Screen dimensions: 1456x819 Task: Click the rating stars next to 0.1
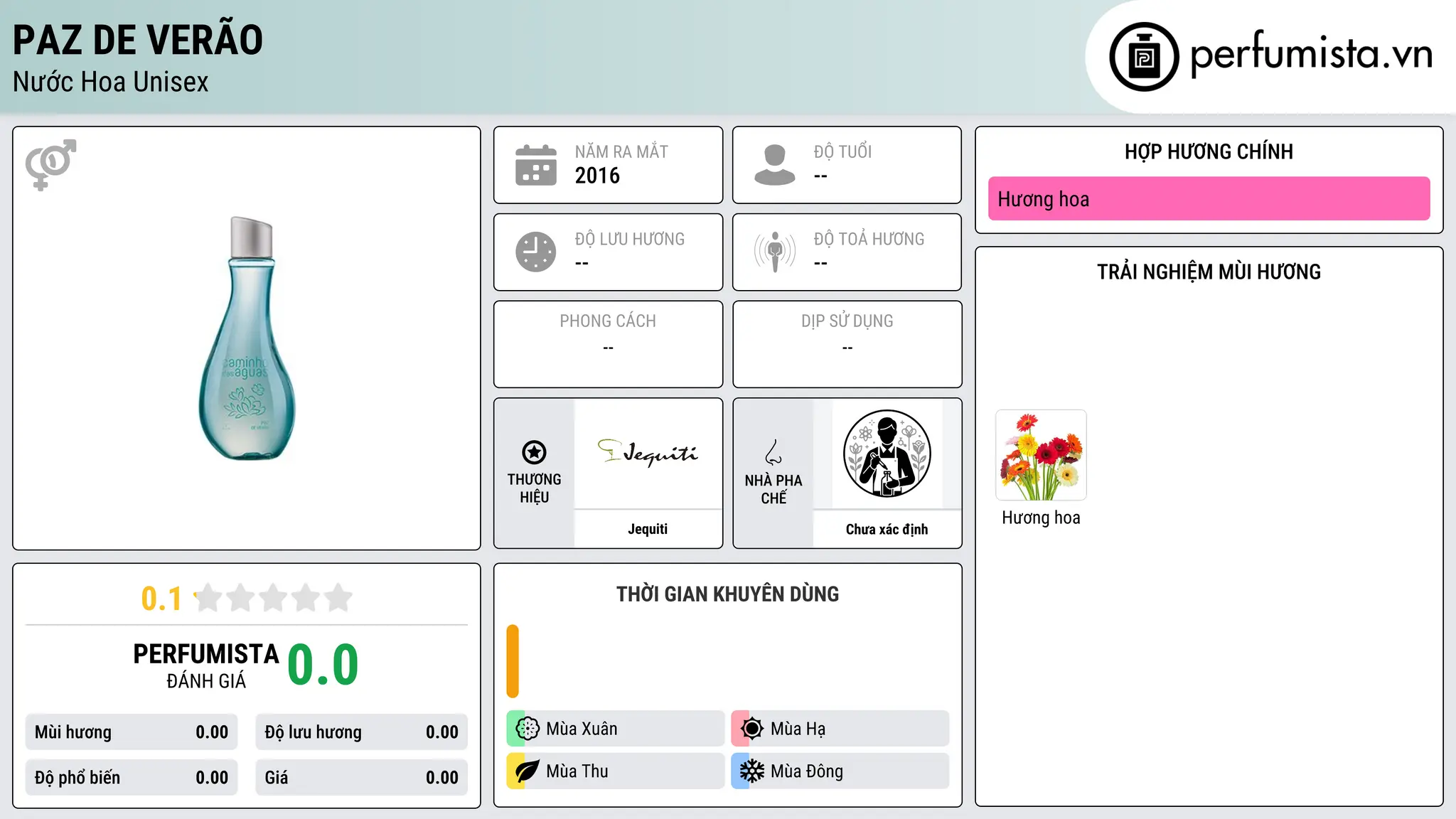tap(273, 598)
